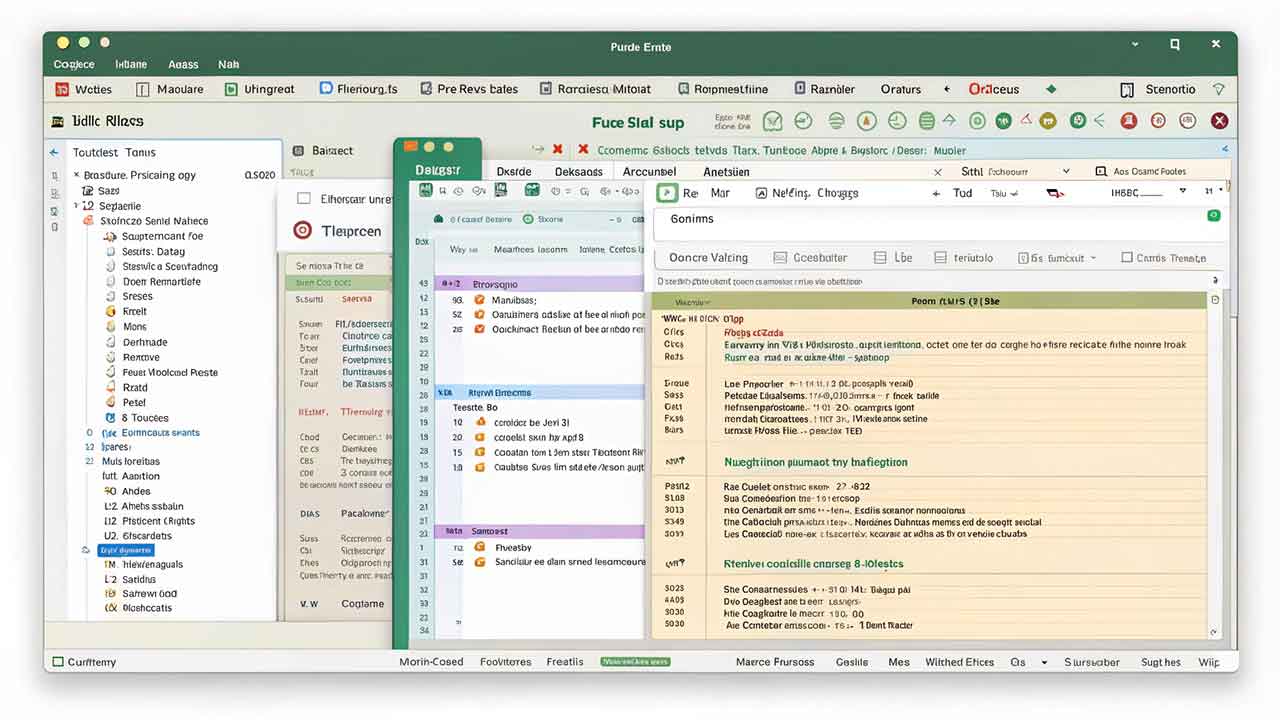1280x720 pixels.
Task: Click the right panel vertical scrollbar
Action: [x=1215, y=465]
